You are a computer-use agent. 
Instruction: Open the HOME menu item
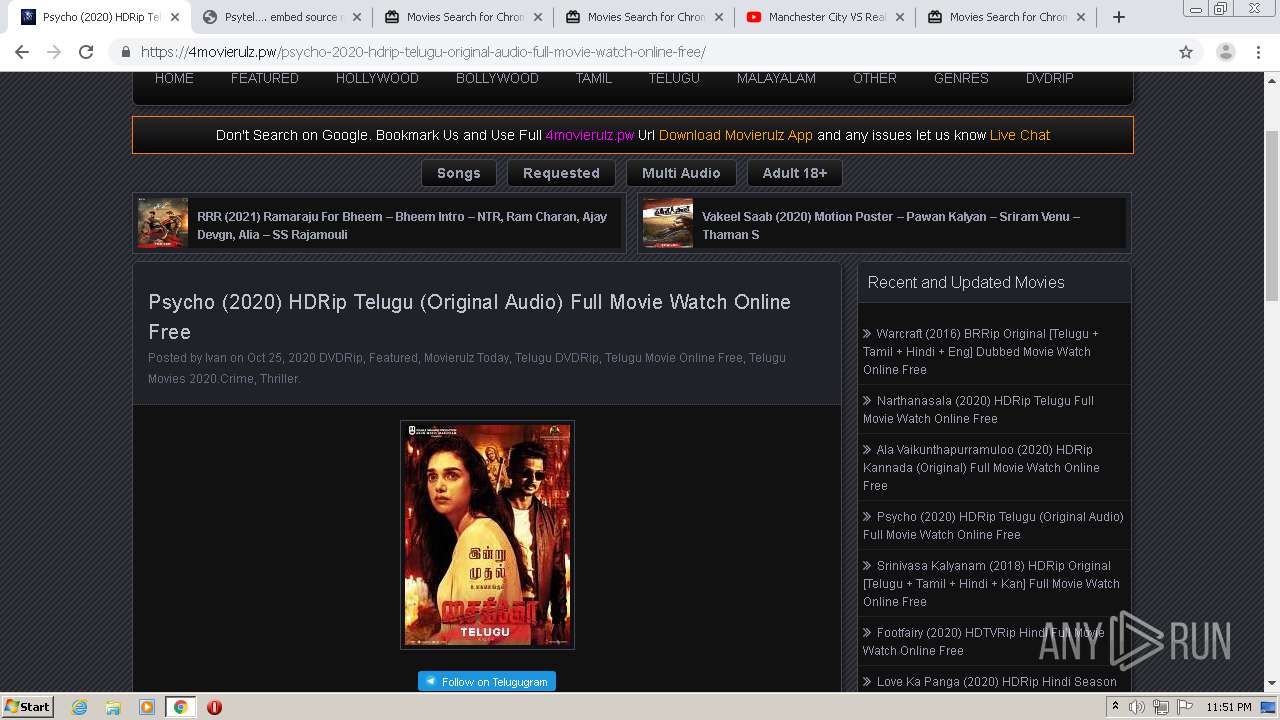[174, 78]
